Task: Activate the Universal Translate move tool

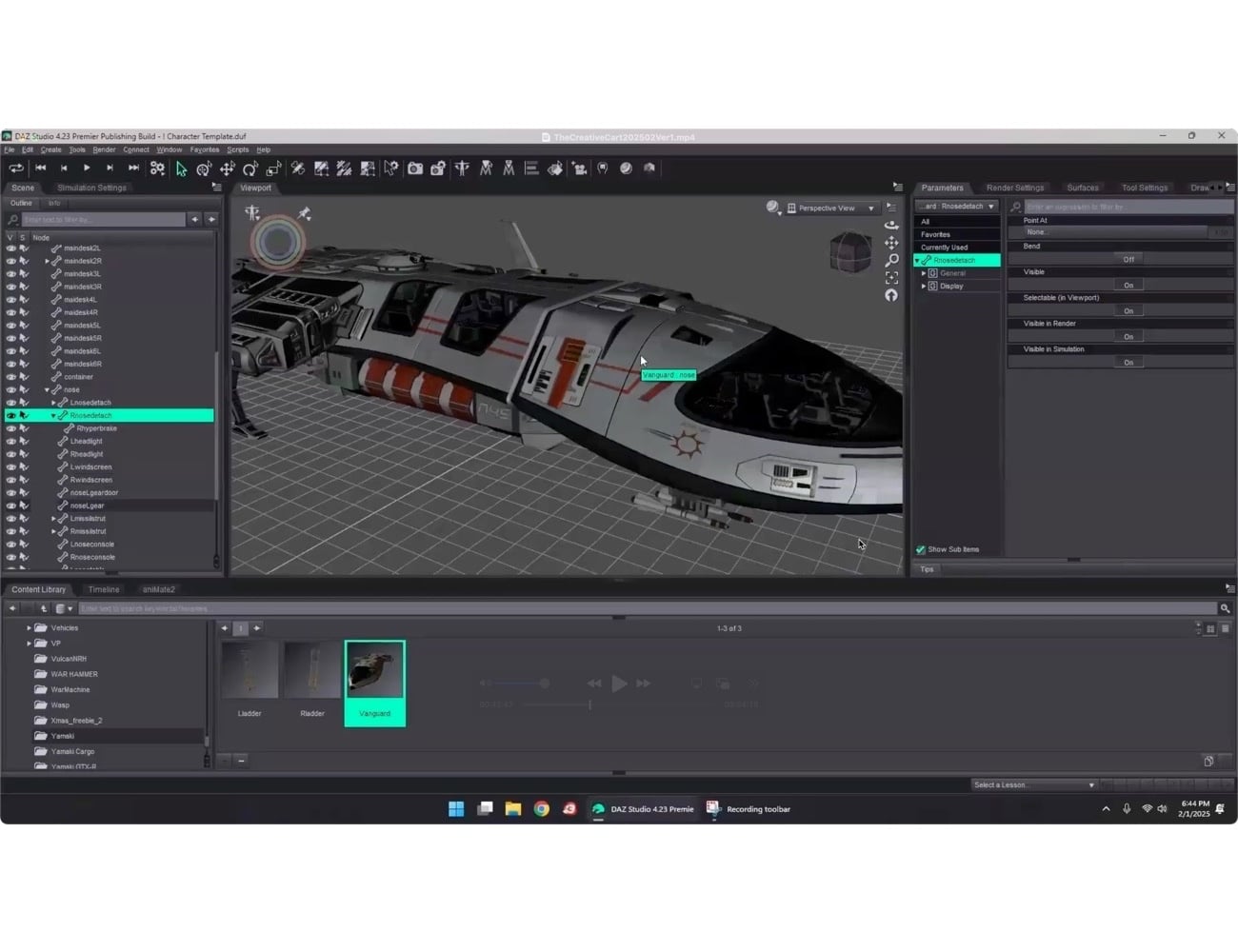Action: [x=227, y=169]
